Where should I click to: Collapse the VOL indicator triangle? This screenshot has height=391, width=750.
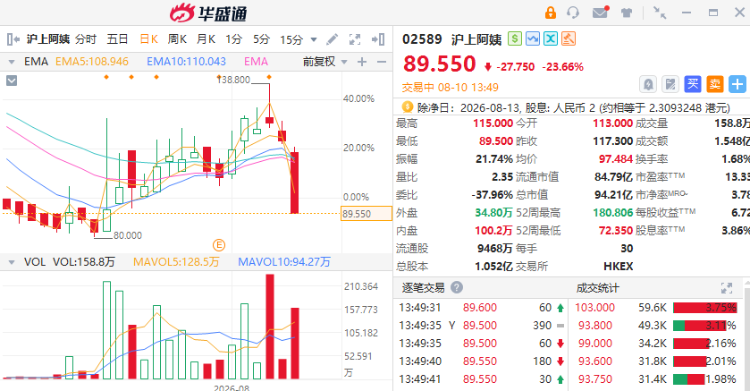point(11,262)
